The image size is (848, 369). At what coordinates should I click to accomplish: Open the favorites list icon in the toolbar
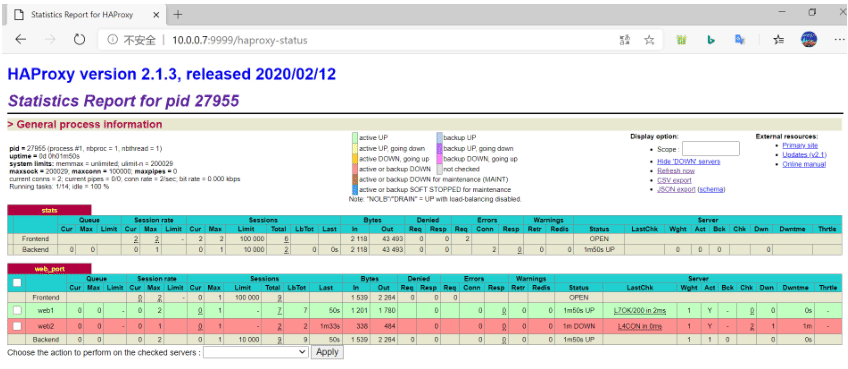779,39
